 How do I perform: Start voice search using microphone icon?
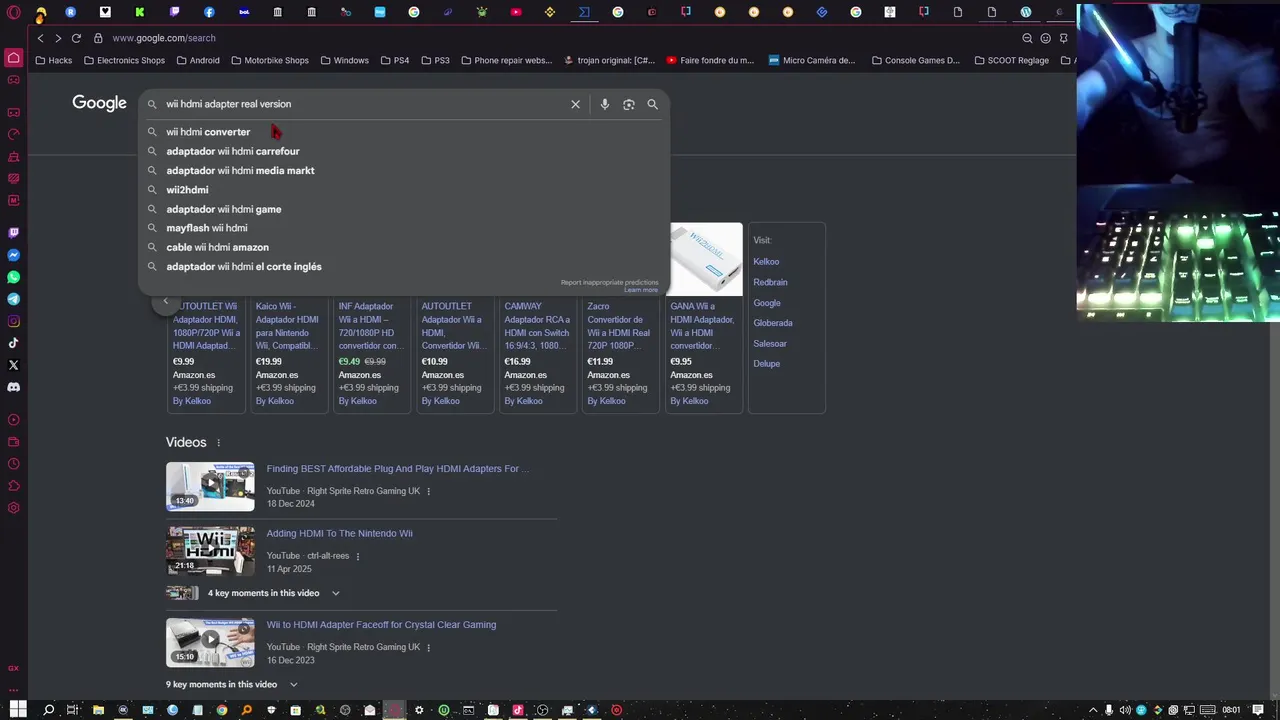tap(604, 104)
